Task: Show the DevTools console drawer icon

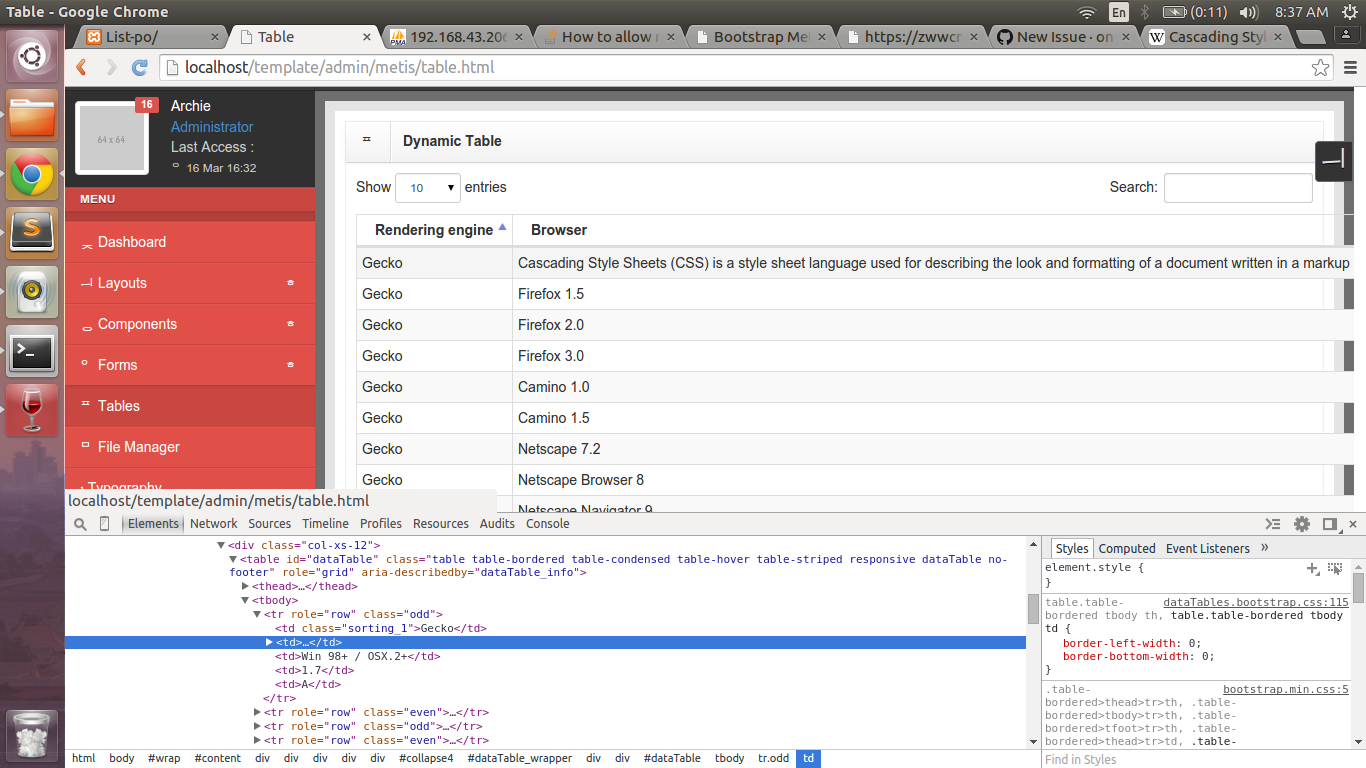Action: [x=1273, y=524]
